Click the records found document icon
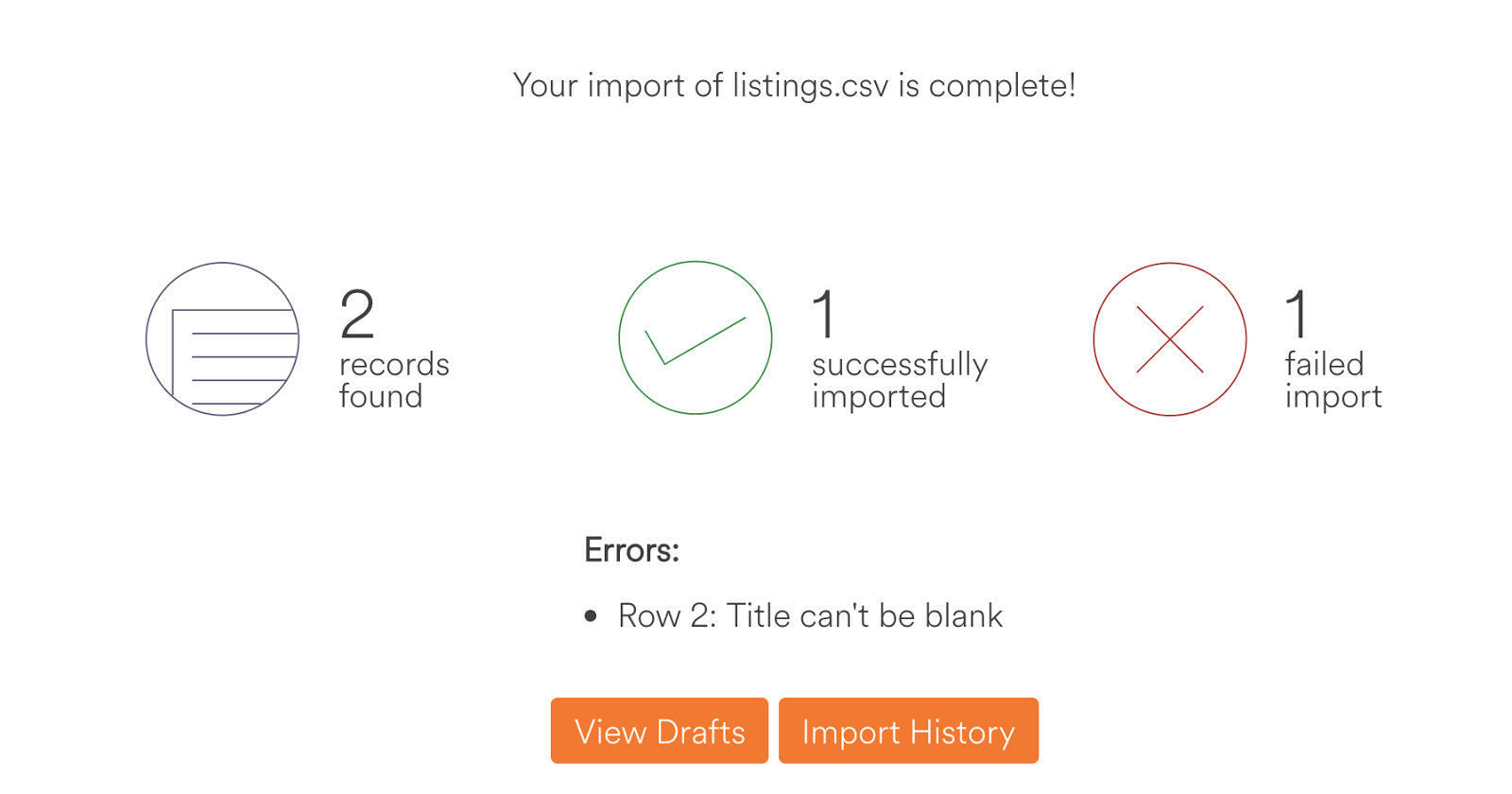The image size is (1512, 794). 222,339
